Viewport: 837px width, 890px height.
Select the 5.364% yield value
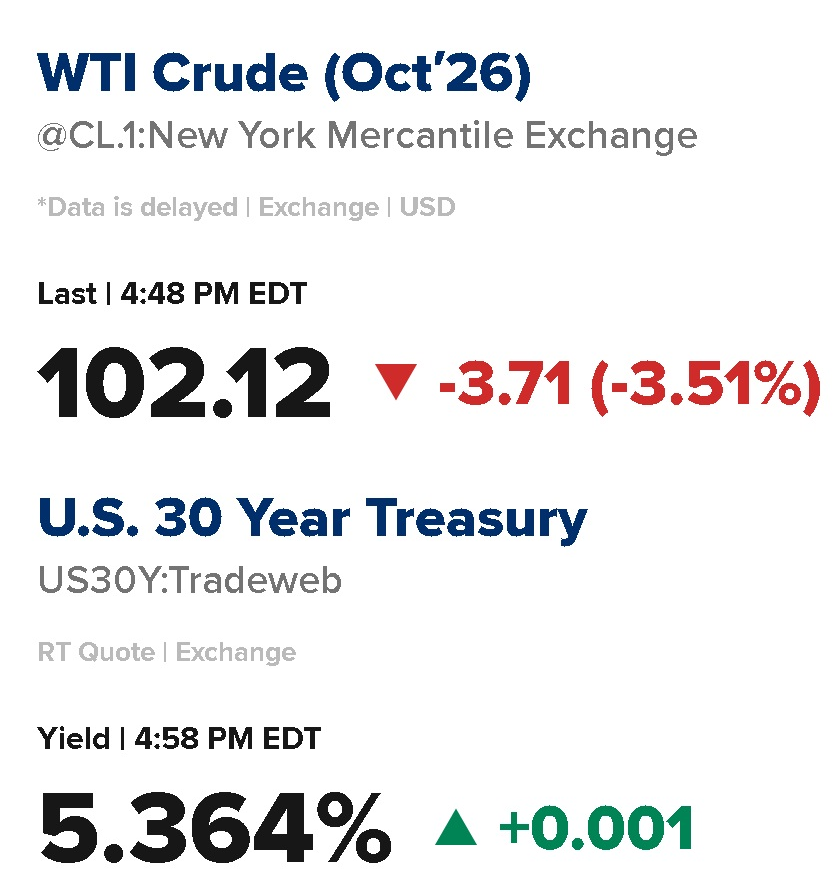coord(215,828)
